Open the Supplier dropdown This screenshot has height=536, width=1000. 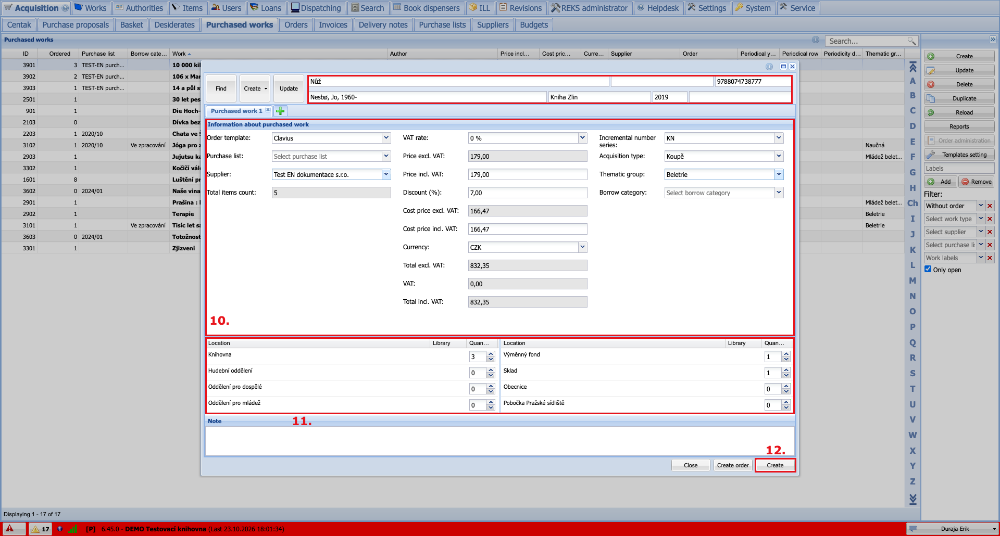point(386,174)
